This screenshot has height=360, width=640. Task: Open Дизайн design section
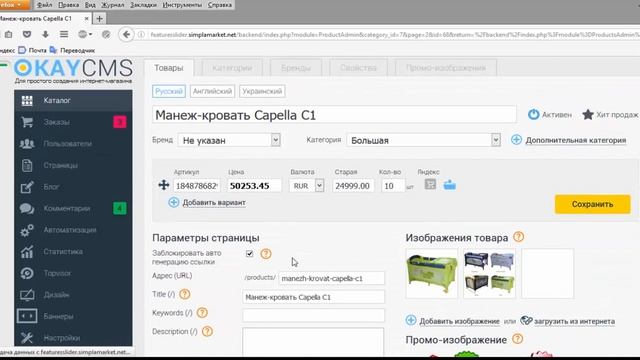(x=73, y=295)
